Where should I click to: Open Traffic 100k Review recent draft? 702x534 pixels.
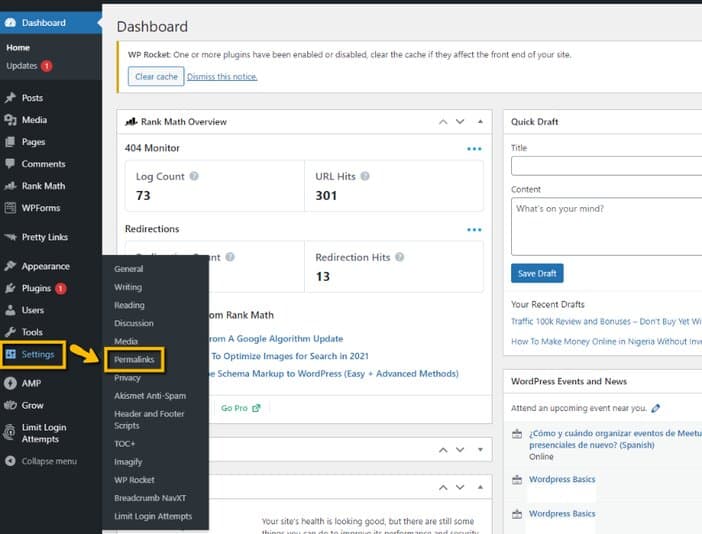click(606, 321)
